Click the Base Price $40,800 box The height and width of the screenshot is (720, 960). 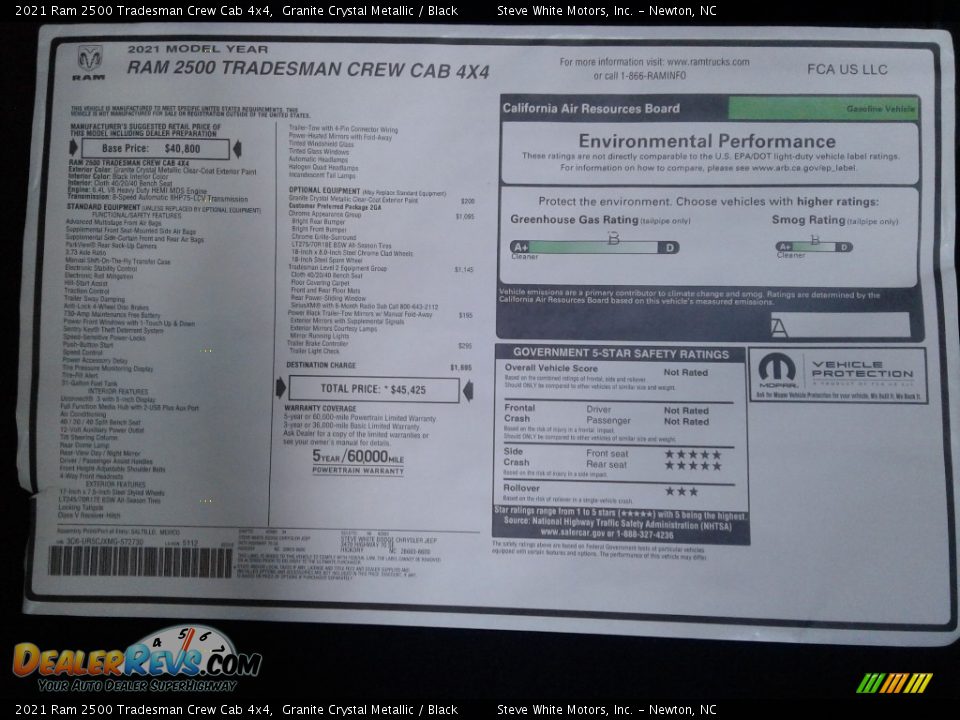tap(156, 148)
